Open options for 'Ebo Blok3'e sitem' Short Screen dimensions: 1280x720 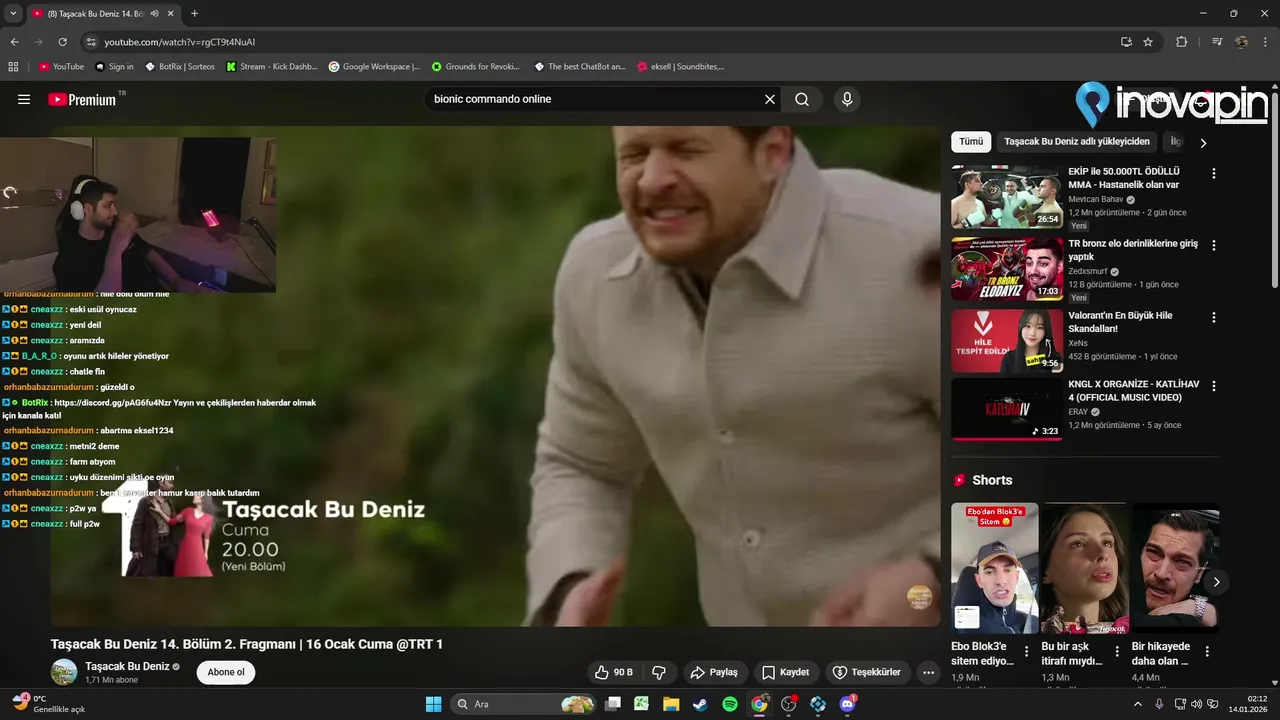point(1026,651)
